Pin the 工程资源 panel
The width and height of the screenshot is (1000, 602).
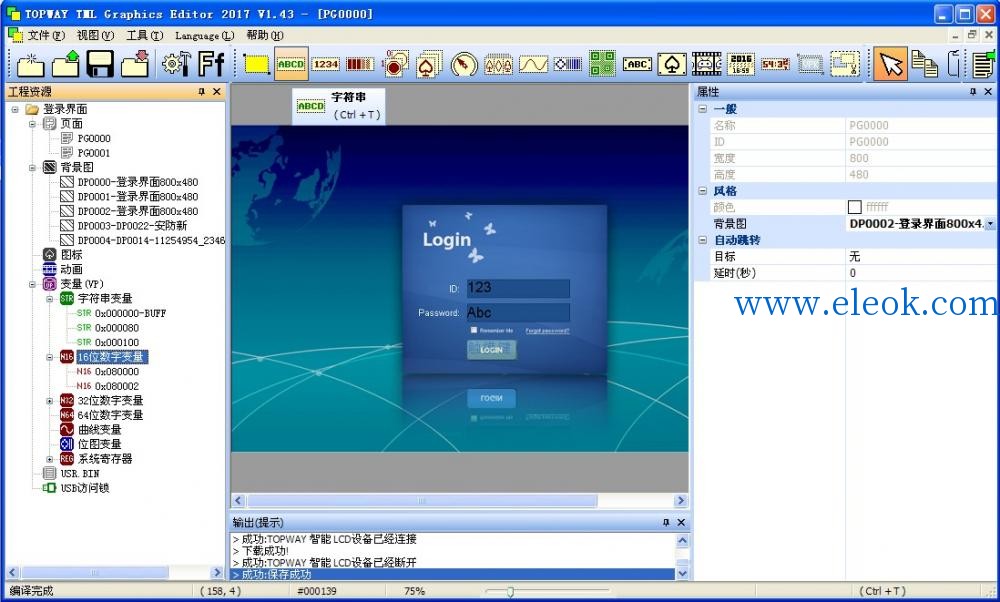click(201, 92)
